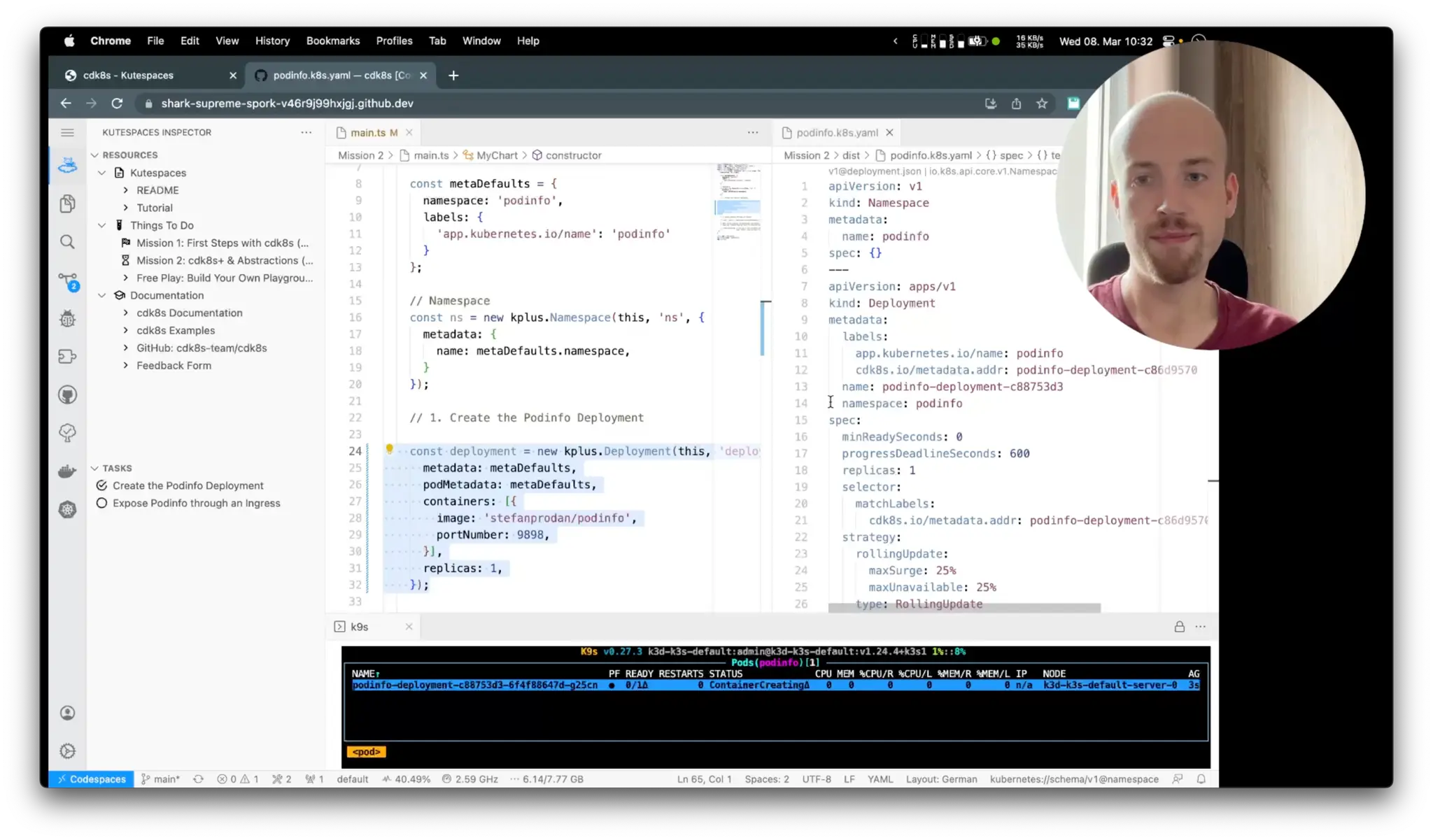
Task: Open Mission 1: First Steps with cdk8s
Action: [223, 243]
